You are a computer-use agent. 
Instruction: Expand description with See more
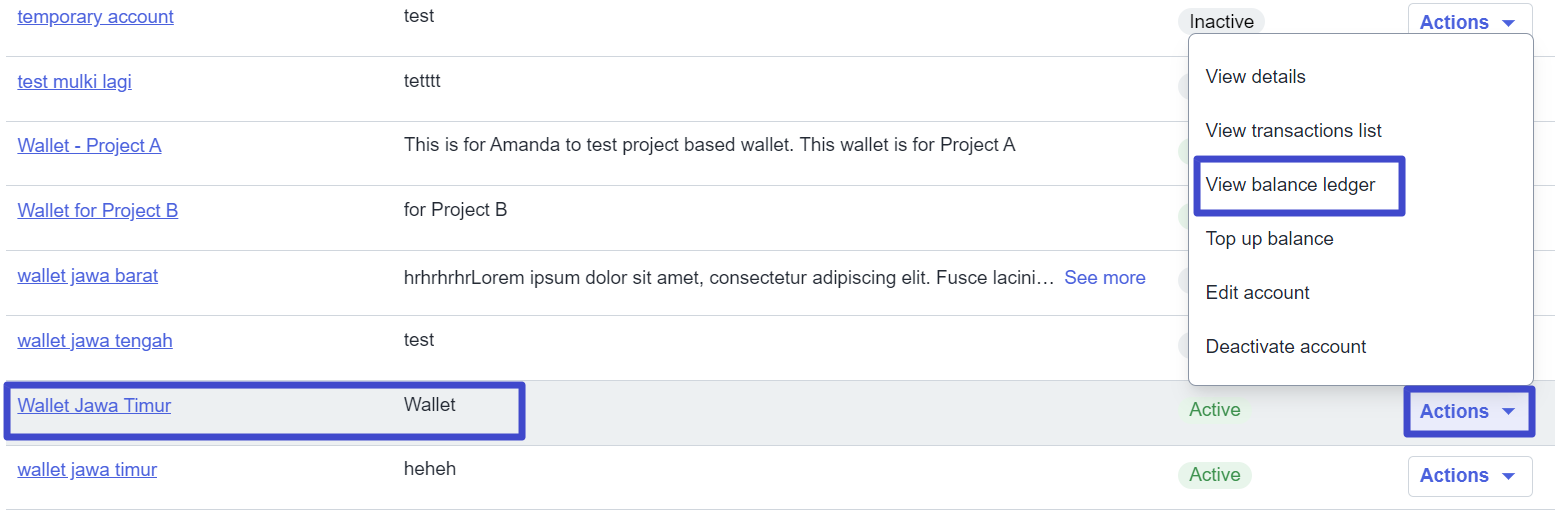(x=1104, y=277)
